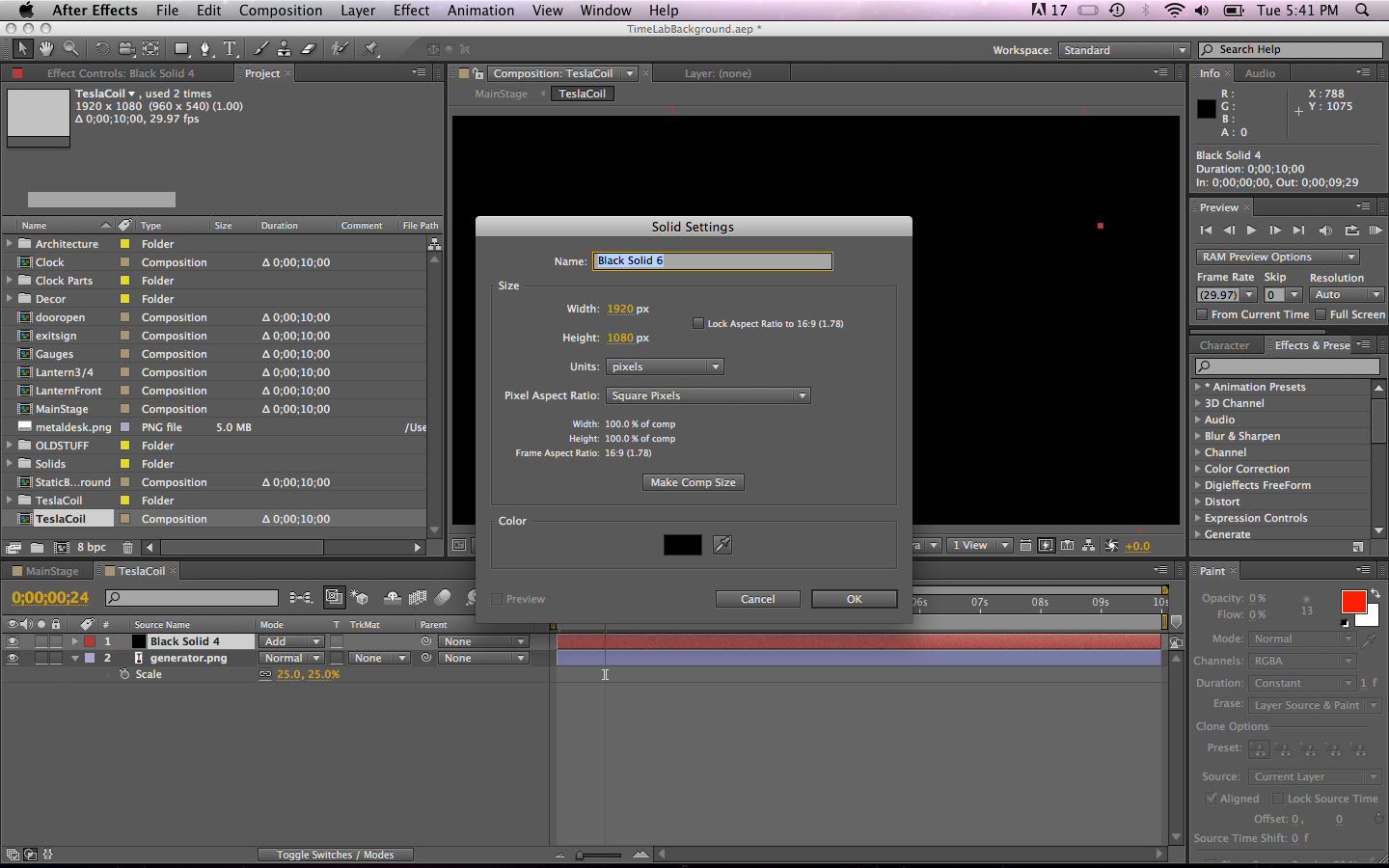The height and width of the screenshot is (868, 1389).
Task: Open the Composition Mini-Flowchart icon
Action: pos(301,598)
